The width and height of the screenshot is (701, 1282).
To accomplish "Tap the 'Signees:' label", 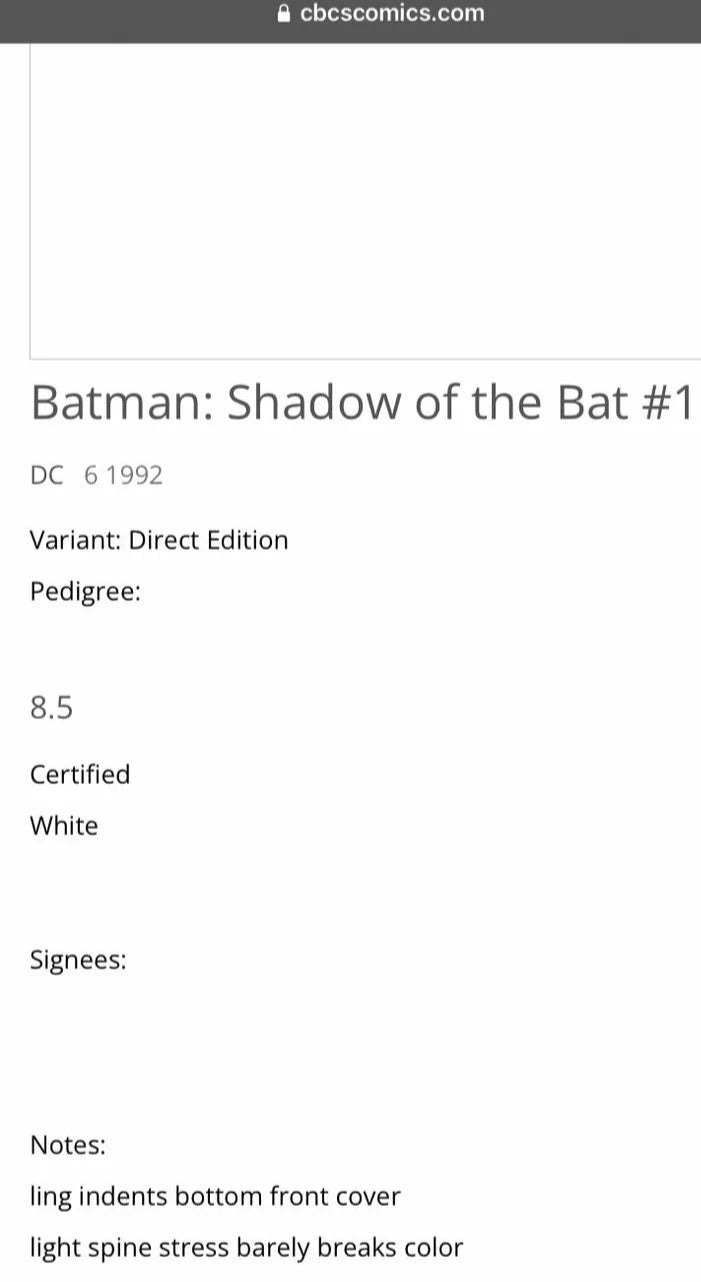I will (78, 960).
